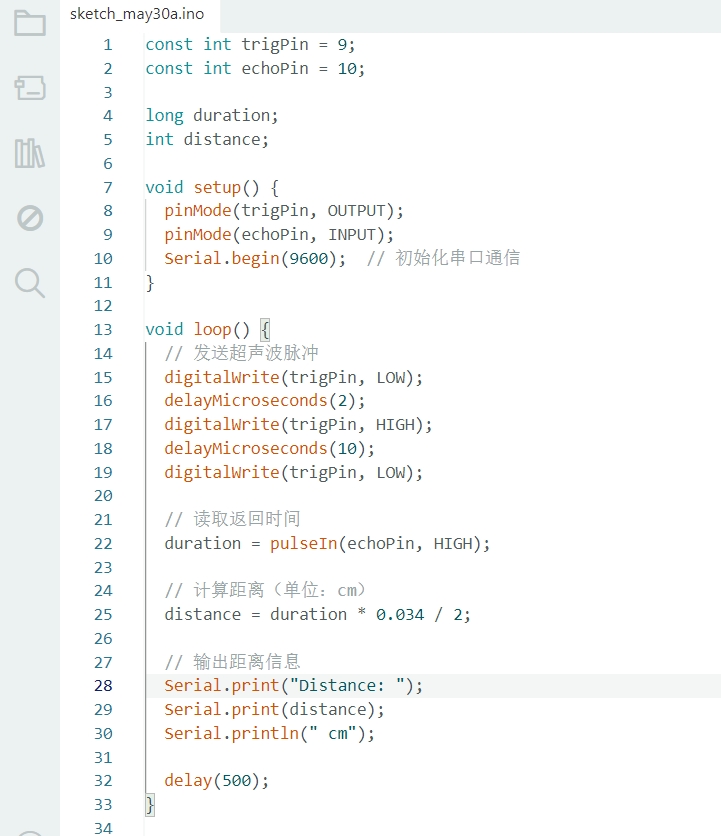Click 'long duration;' on line 4

pos(212,116)
